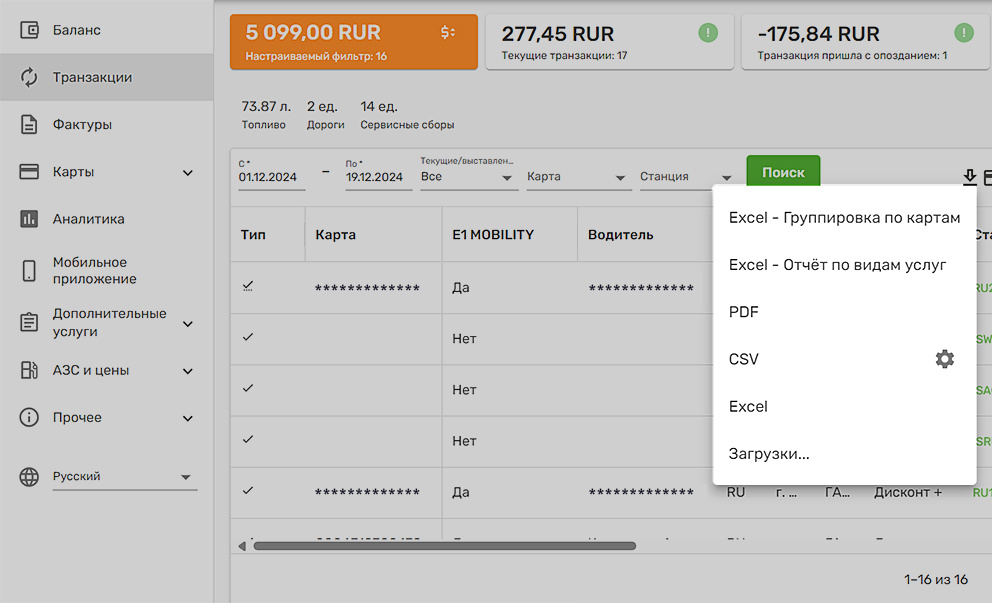
Task: Open Загрузки... menu entry
Action: point(844,454)
